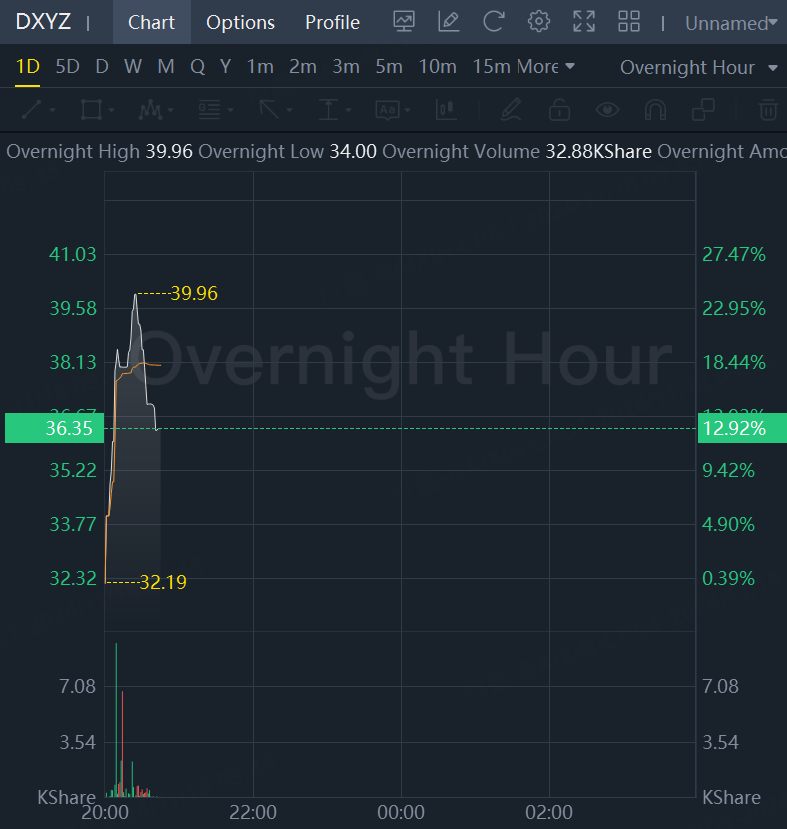Refresh the chart with the reload icon
This screenshot has height=829, width=787.
(494, 22)
